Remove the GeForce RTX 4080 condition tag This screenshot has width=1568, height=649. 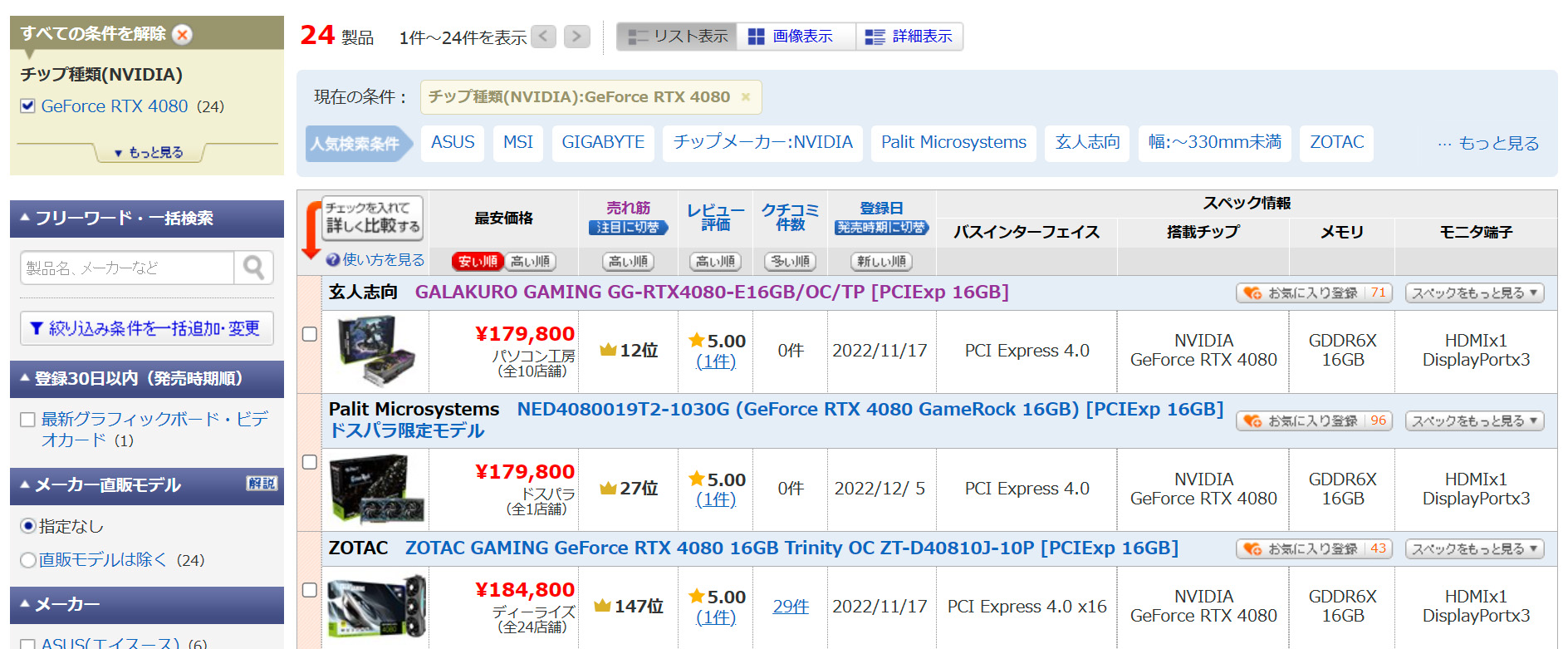click(x=746, y=97)
